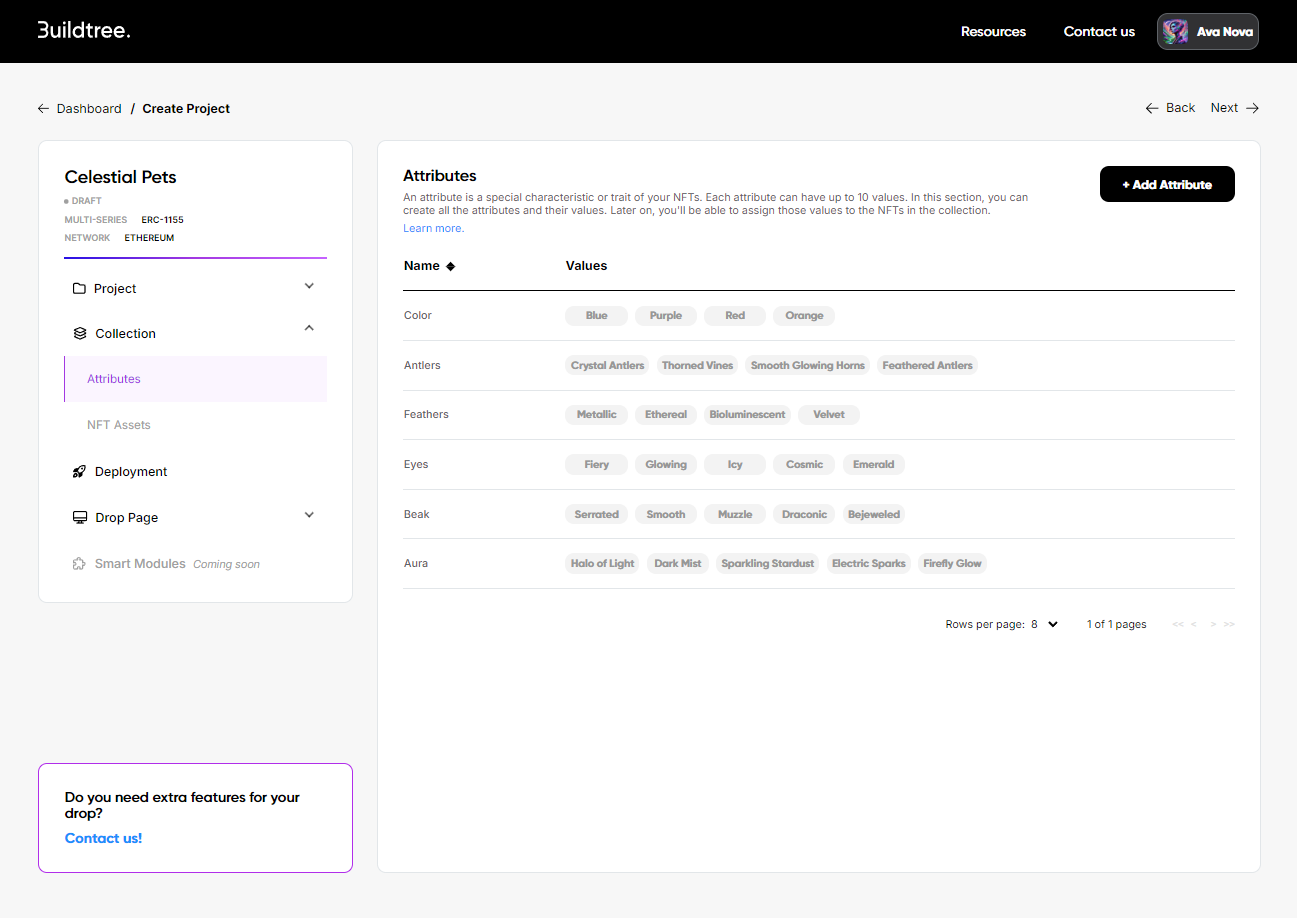The width and height of the screenshot is (1297, 918).
Task: Collapse the Collection section chevron
Action: (309, 328)
